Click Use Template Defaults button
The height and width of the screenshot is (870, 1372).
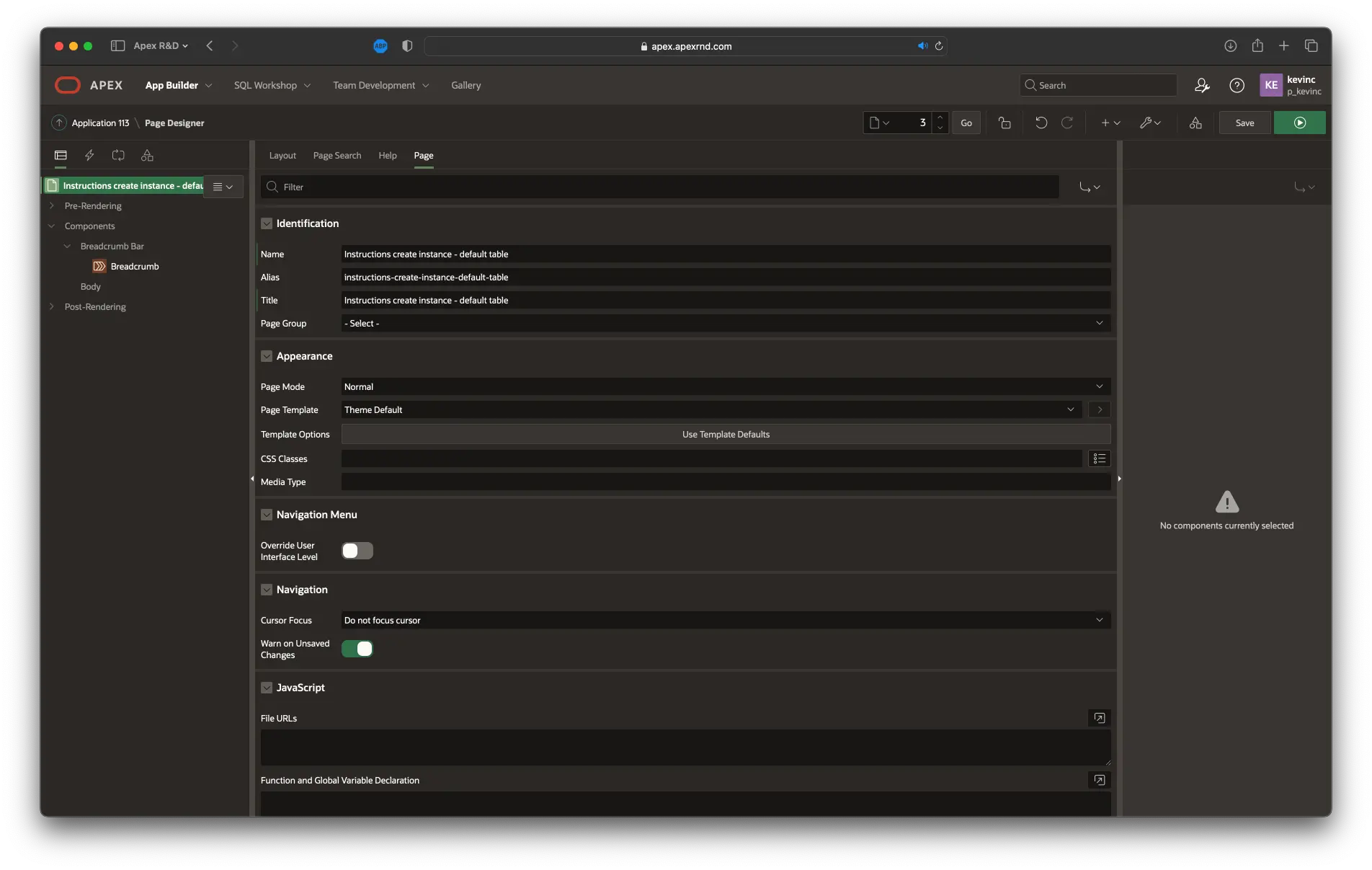tap(726, 434)
